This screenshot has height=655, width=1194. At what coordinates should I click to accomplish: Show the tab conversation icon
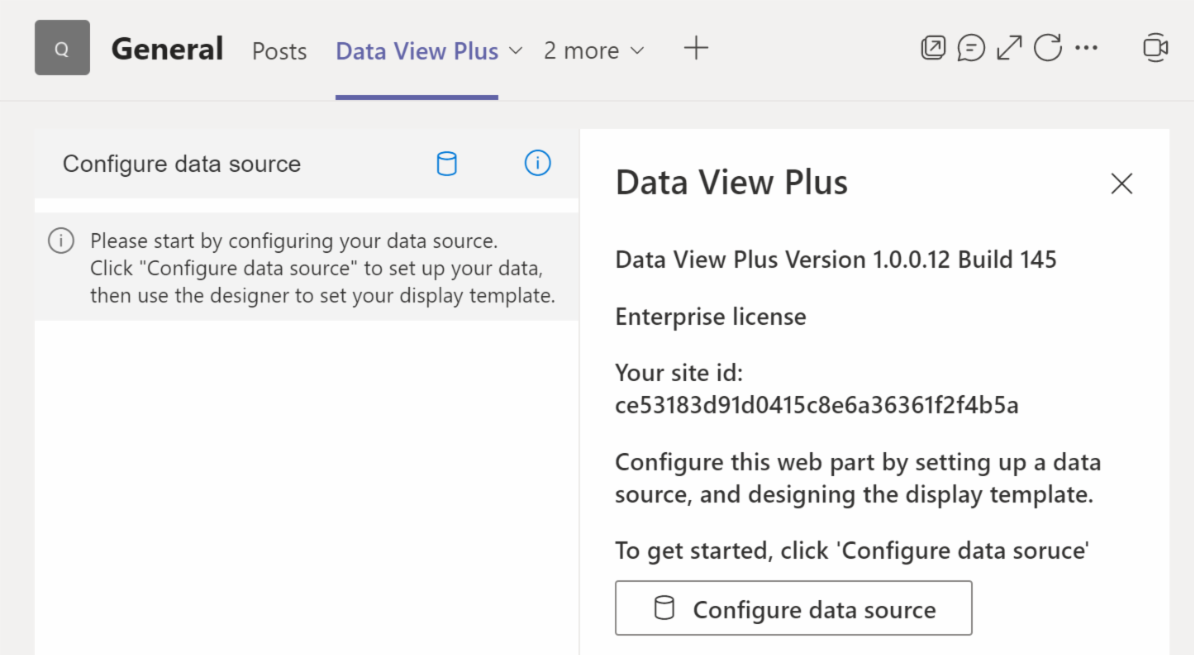[x=971, y=48]
